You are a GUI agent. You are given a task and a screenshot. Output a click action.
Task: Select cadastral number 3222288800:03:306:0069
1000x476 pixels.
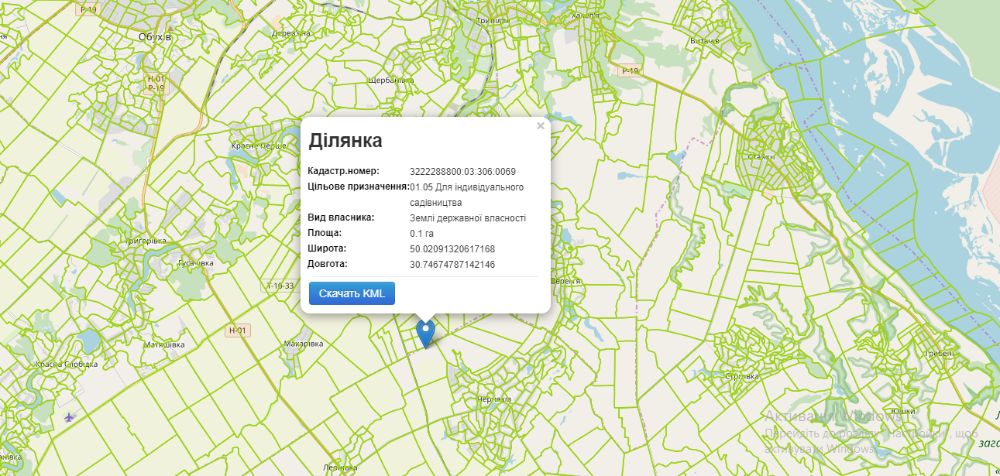[462, 172]
